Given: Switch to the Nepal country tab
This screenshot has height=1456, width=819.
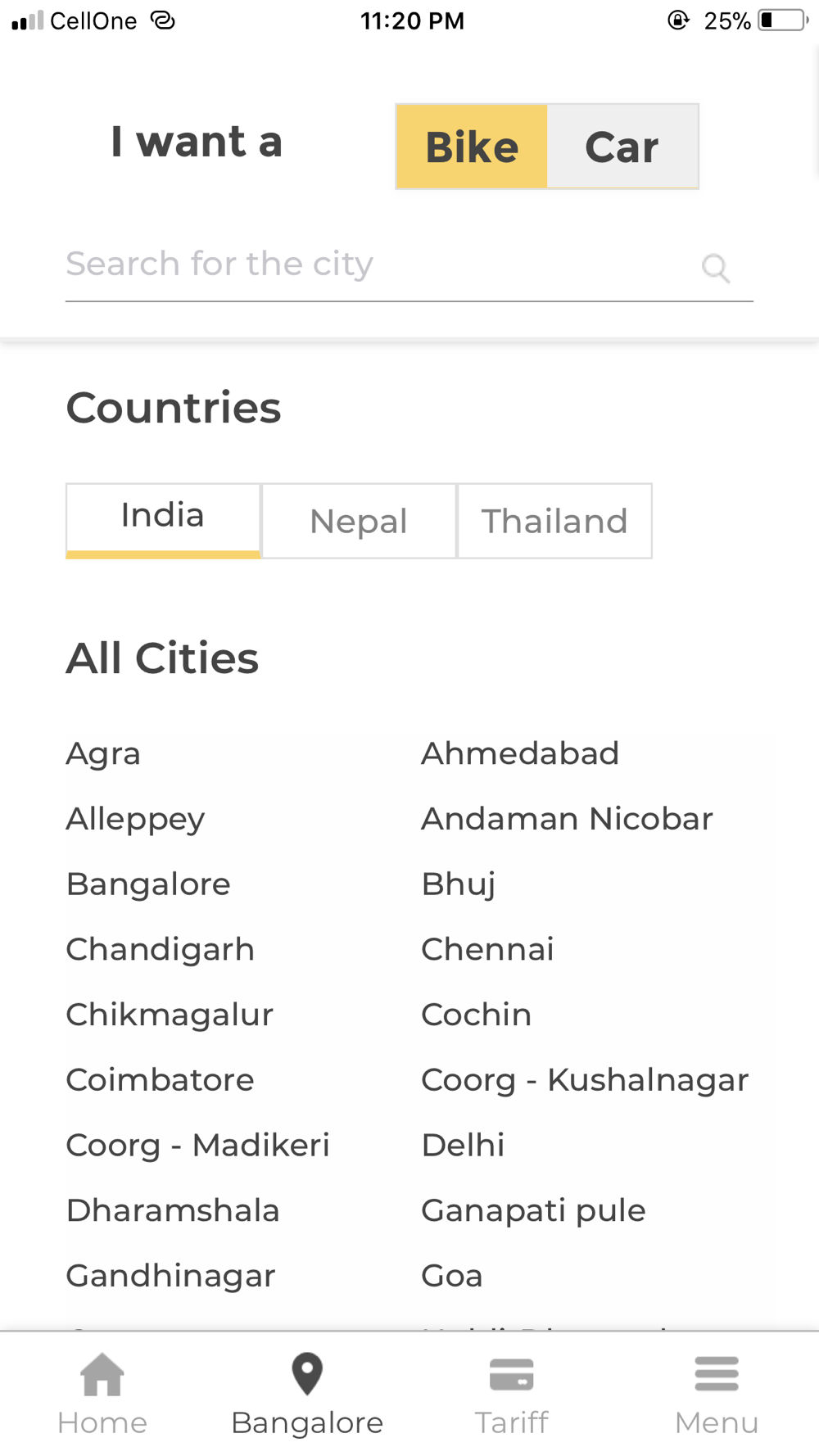Looking at the screenshot, I should 359,521.
